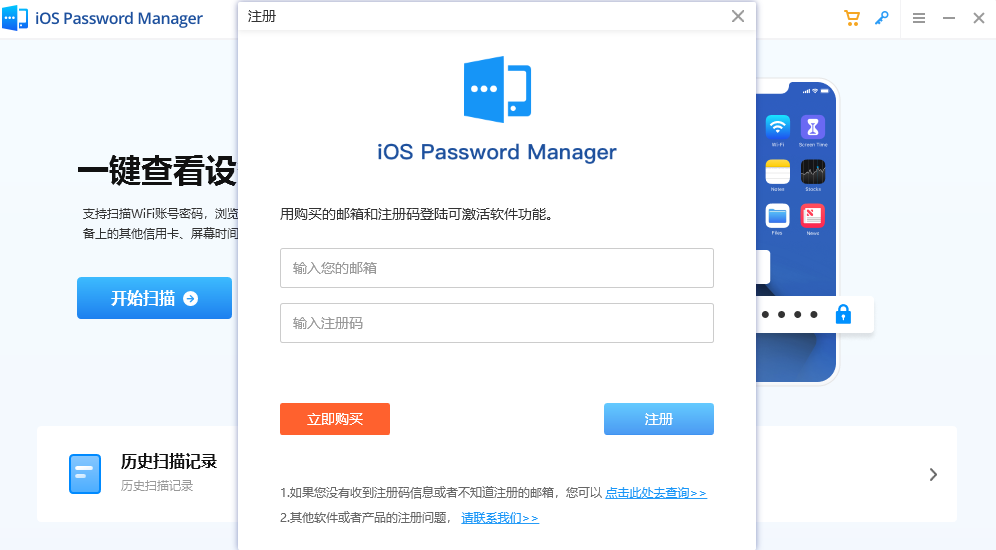Click the orange 立即购买 button
Screen dimensions: 996x550
(x=335, y=419)
